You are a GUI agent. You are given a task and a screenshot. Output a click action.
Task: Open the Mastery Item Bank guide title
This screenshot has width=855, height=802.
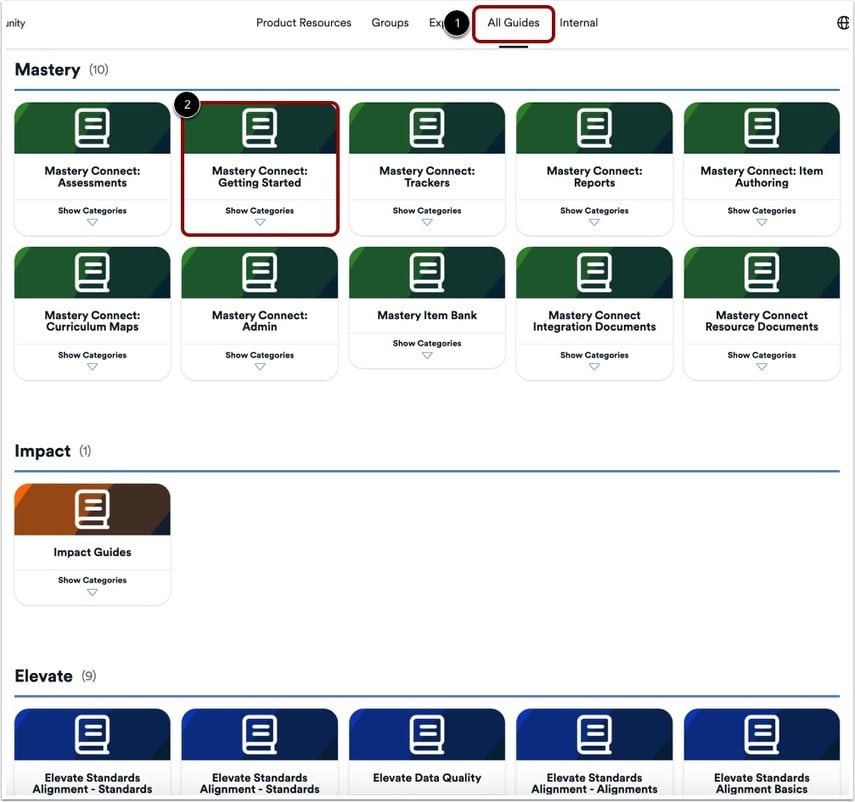coord(427,315)
